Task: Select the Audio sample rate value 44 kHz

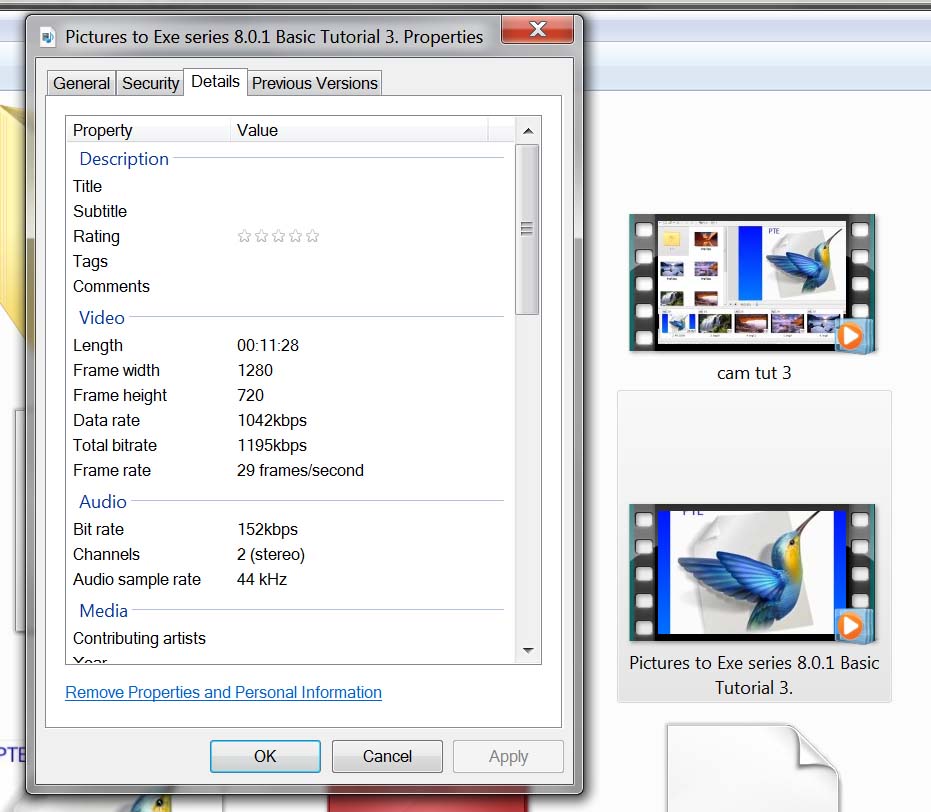Action: (262, 579)
